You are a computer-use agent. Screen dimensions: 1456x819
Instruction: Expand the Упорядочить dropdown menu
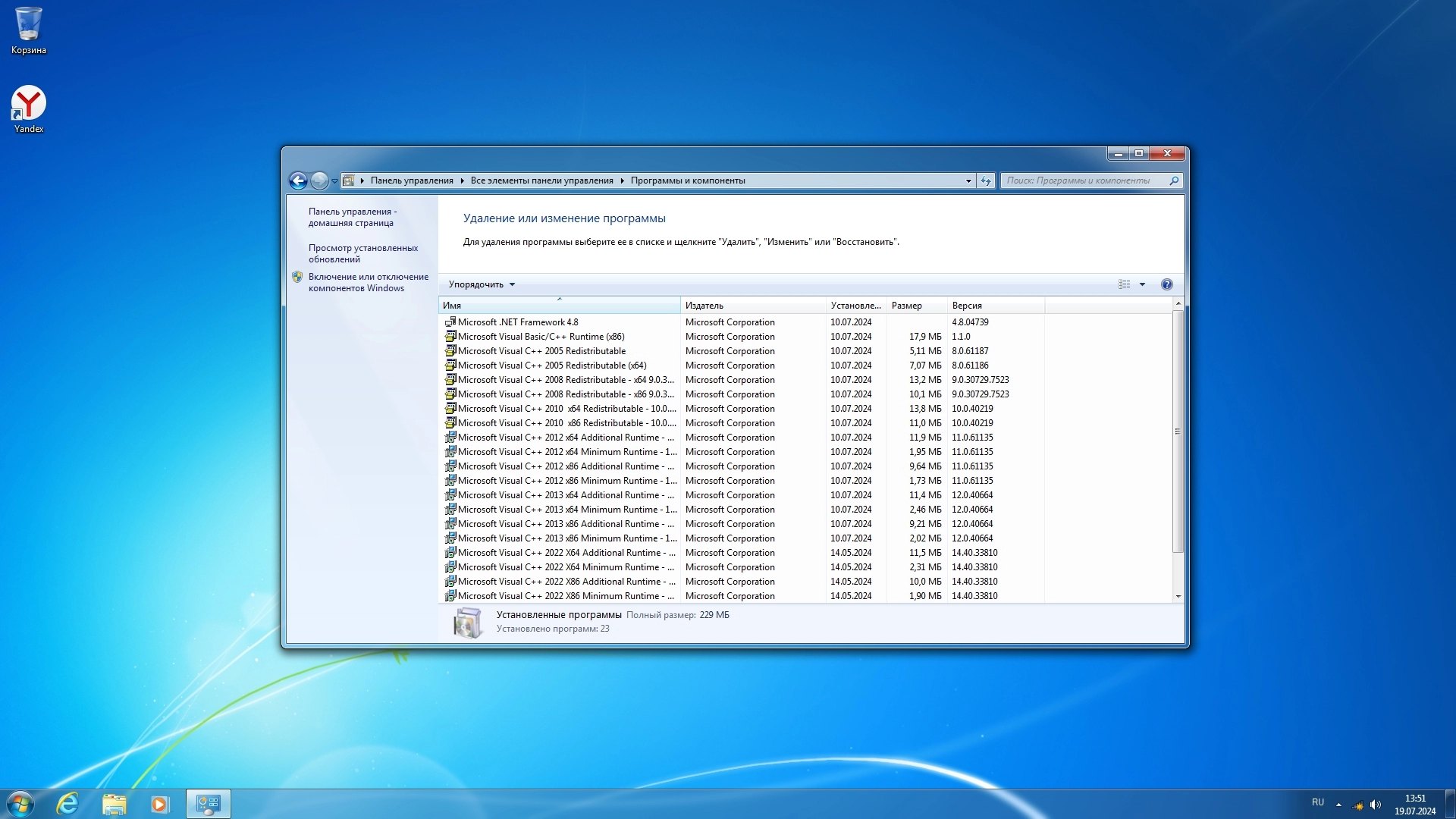coord(482,284)
